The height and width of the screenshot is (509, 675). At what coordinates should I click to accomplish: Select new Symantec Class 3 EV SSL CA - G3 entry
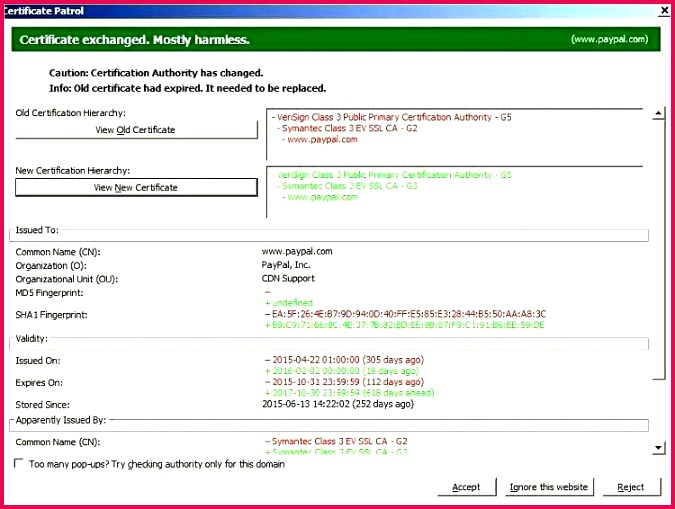(x=347, y=186)
